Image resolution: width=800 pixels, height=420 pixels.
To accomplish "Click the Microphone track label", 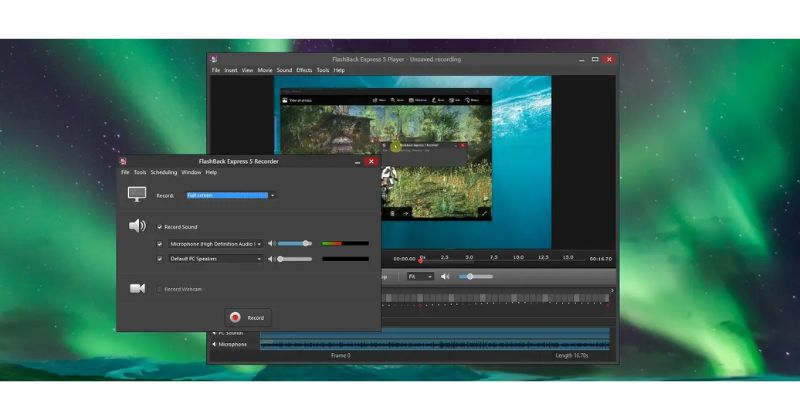I will [x=233, y=344].
